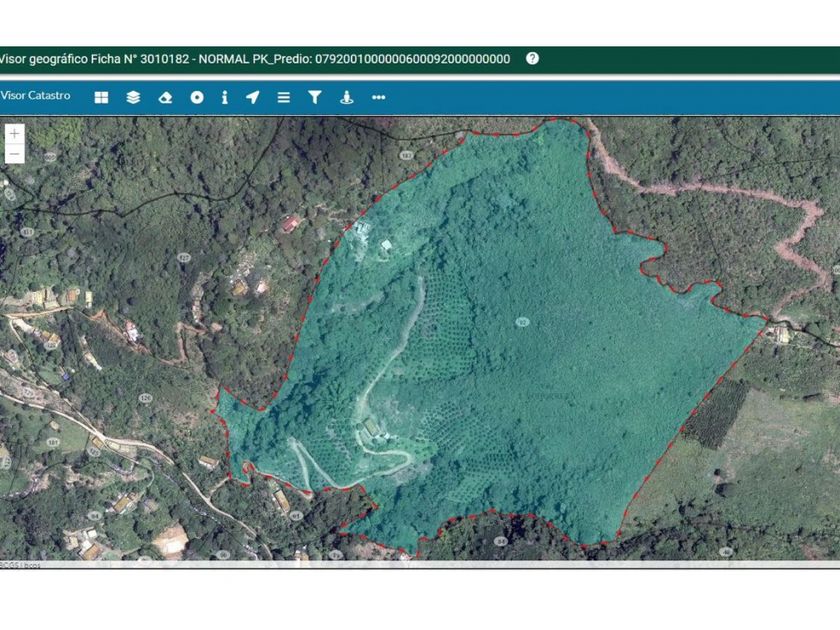Open the basemap gallery grid icon
The width and height of the screenshot is (840, 630).
[101, 97]
